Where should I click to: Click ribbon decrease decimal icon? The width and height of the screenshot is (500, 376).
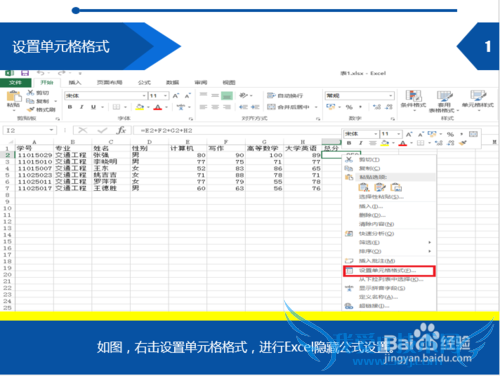389,107
